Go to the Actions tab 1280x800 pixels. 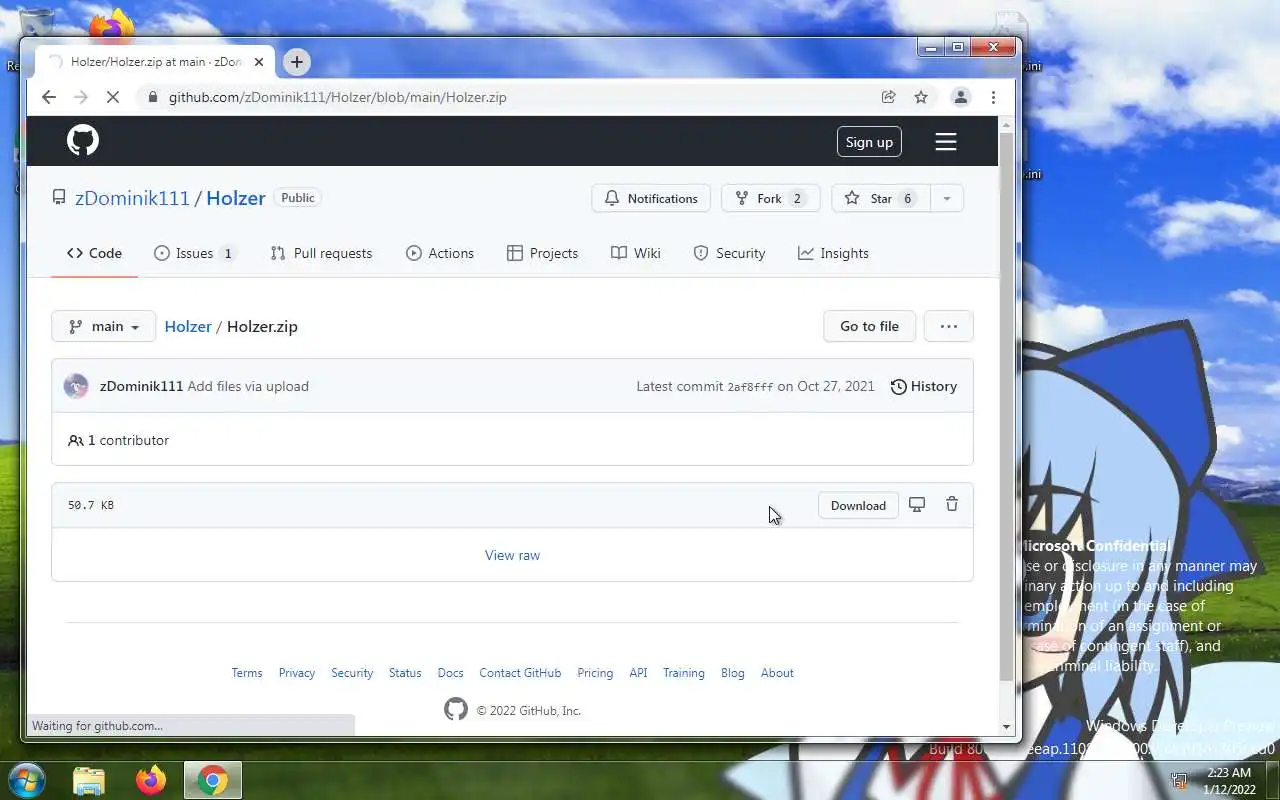pos(440,253)
